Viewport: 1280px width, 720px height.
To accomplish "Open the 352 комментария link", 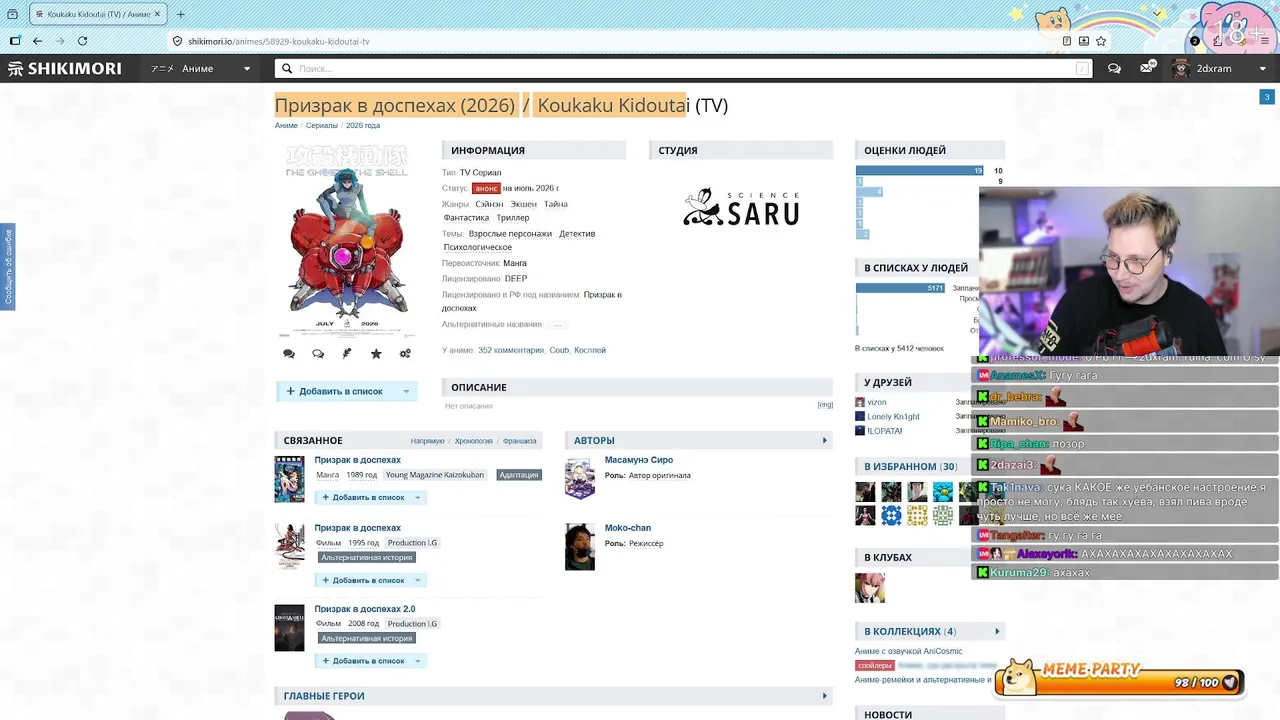I will pyautogui.click(x=511, y=350).
